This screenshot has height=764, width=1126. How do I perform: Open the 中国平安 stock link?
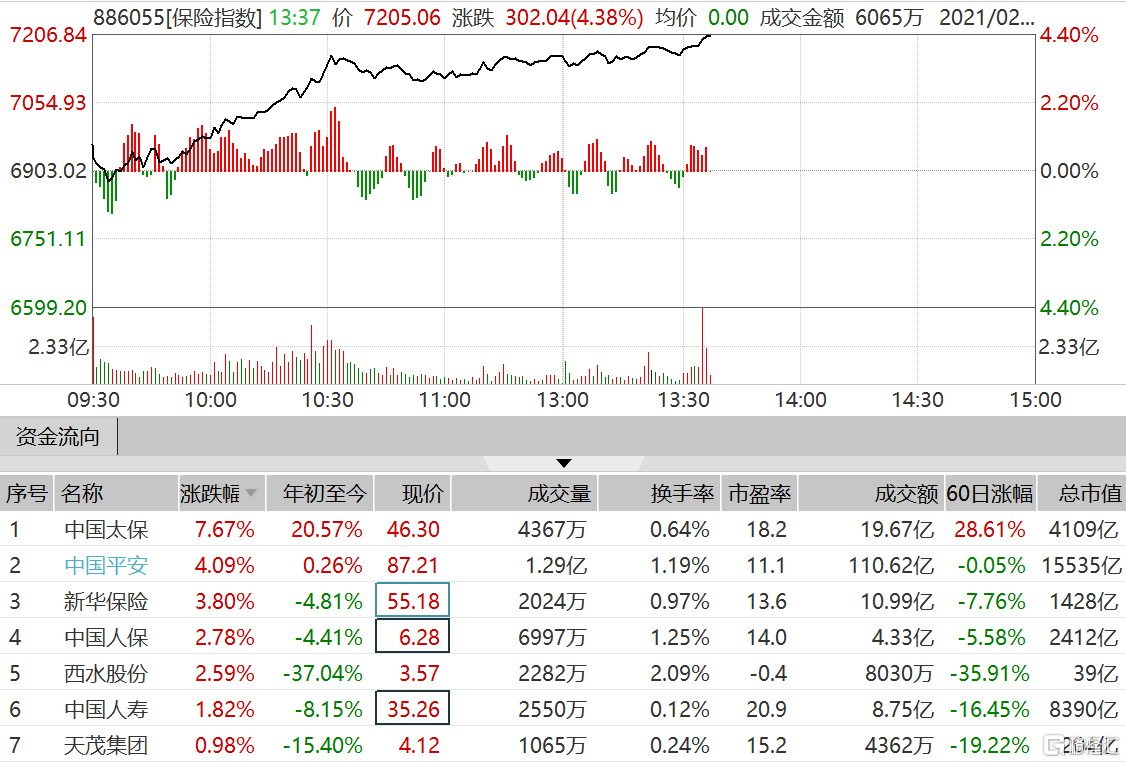click(x=106, y=565)
